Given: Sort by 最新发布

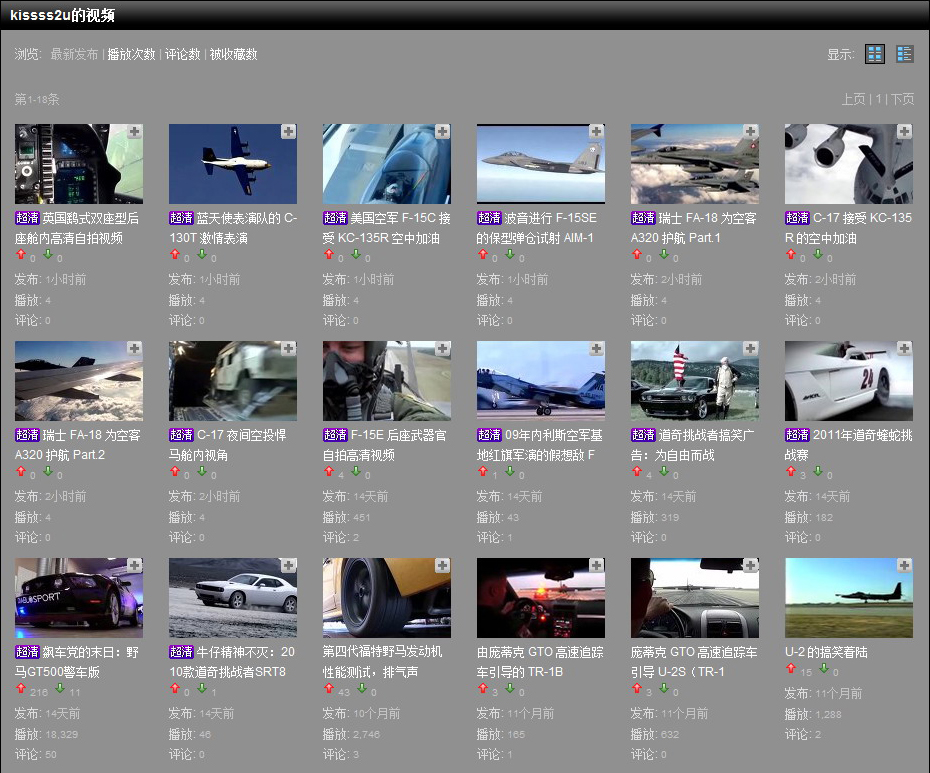Looking at the screenshot, I should coord(74,54).
